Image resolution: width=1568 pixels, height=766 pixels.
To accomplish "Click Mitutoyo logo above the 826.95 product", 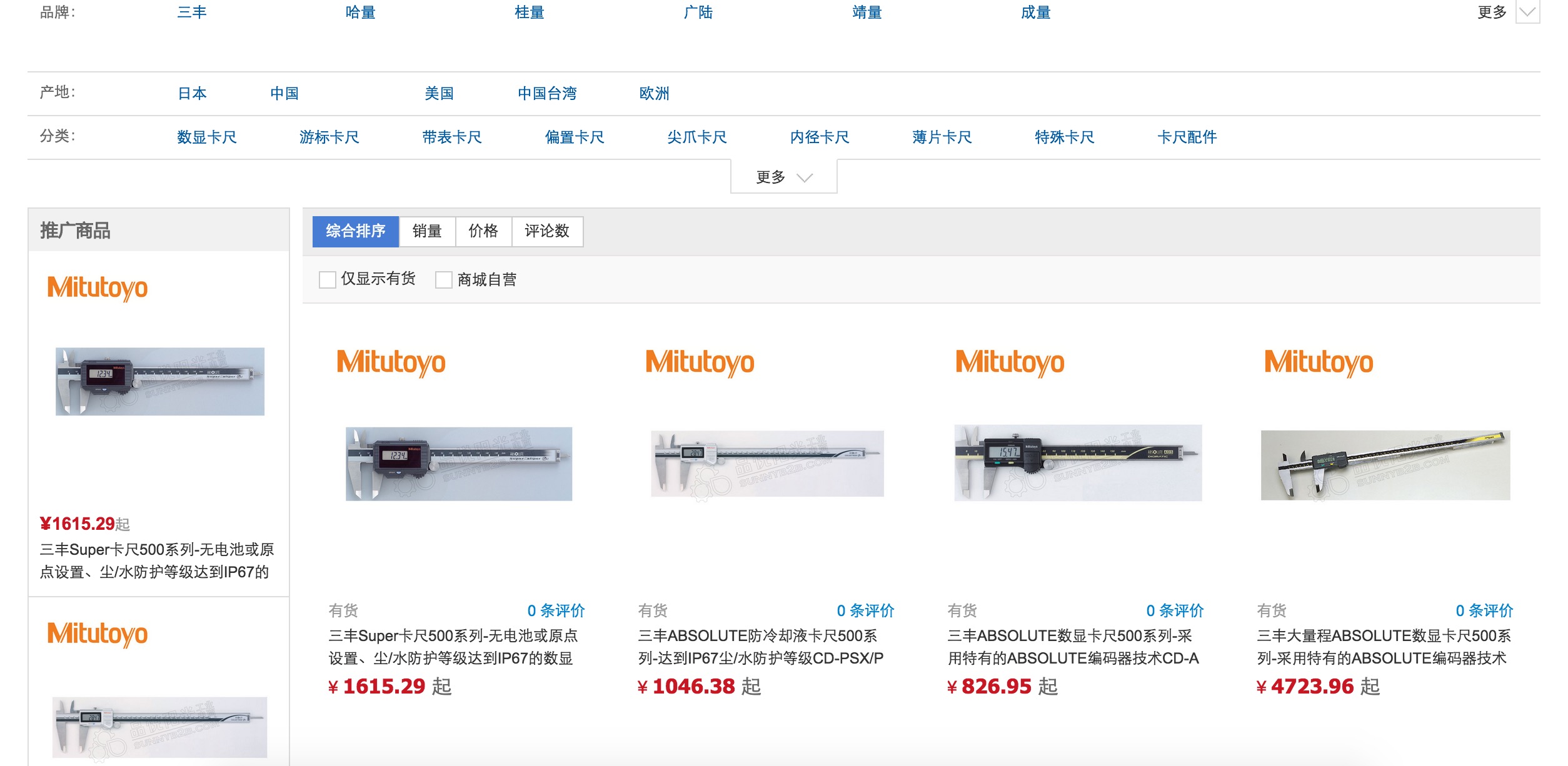I will 1010,363.
